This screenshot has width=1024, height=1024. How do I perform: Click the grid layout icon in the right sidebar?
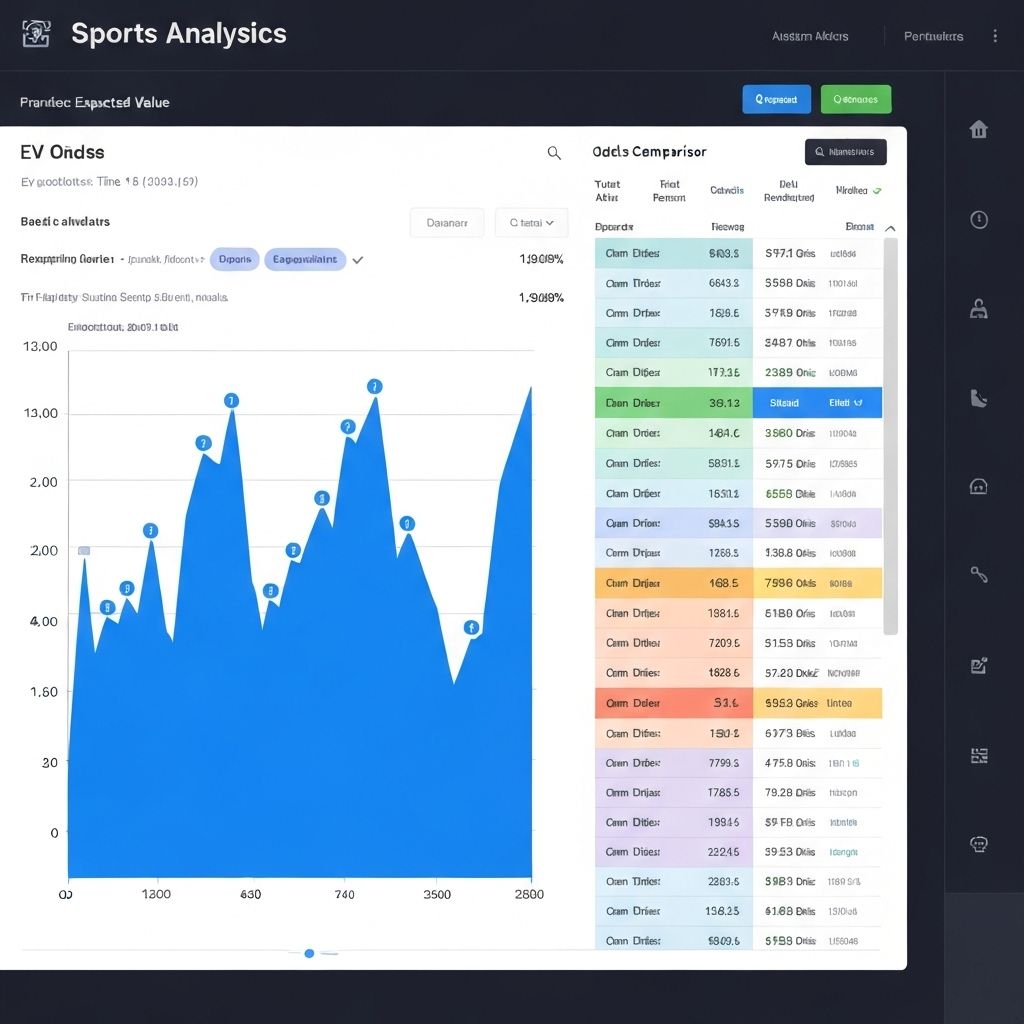(979, 756)
